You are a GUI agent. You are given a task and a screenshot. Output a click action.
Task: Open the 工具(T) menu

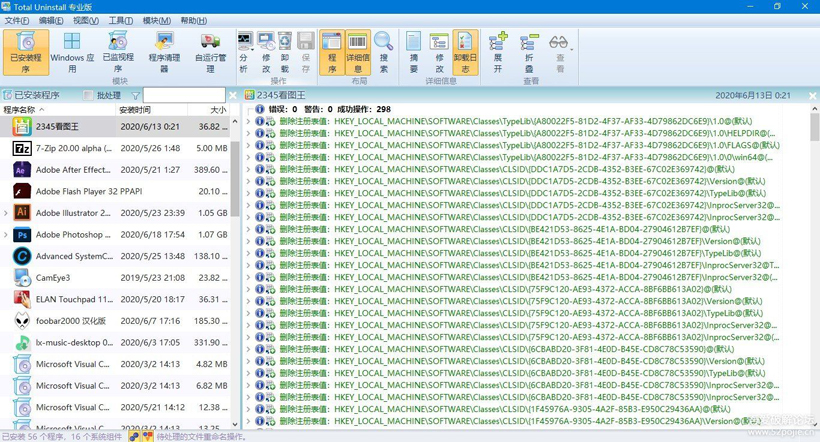click(120, 20)
